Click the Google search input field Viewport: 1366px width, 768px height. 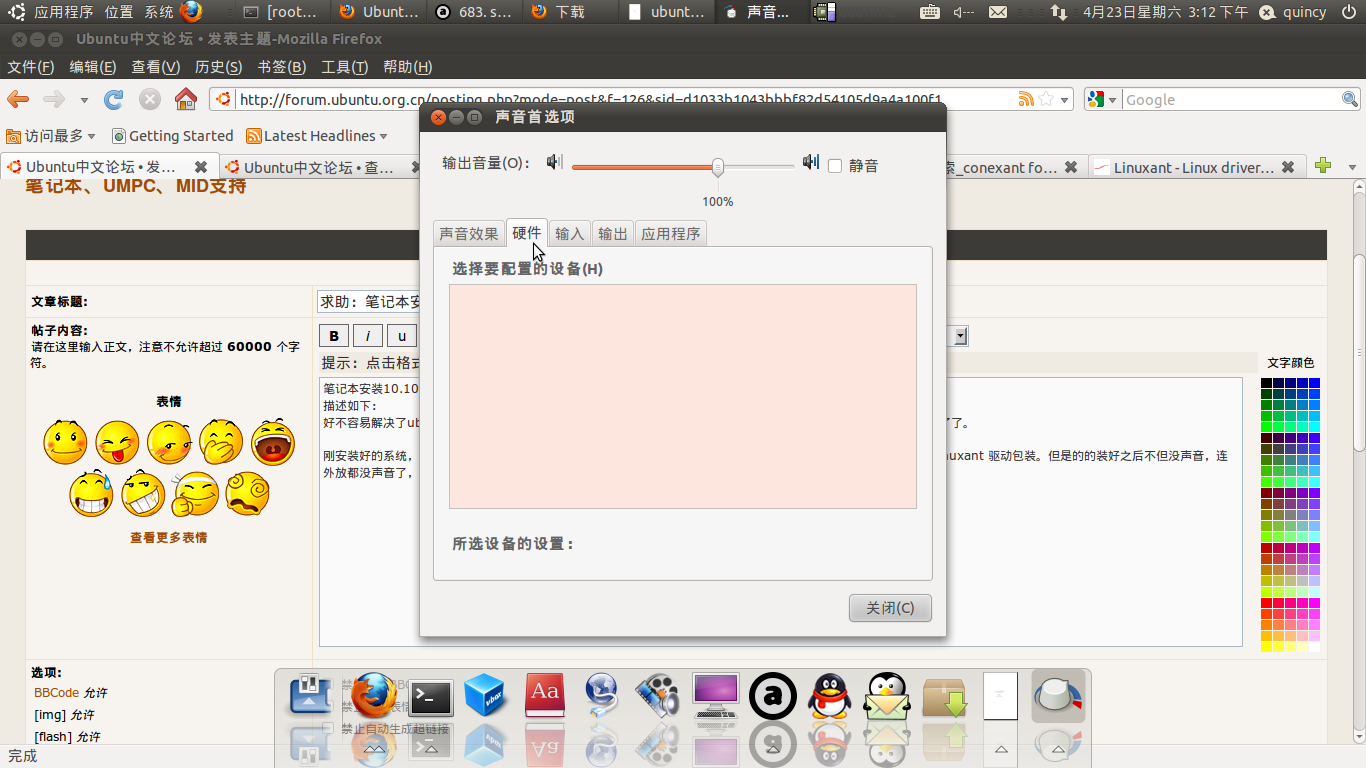point(1230,100)
